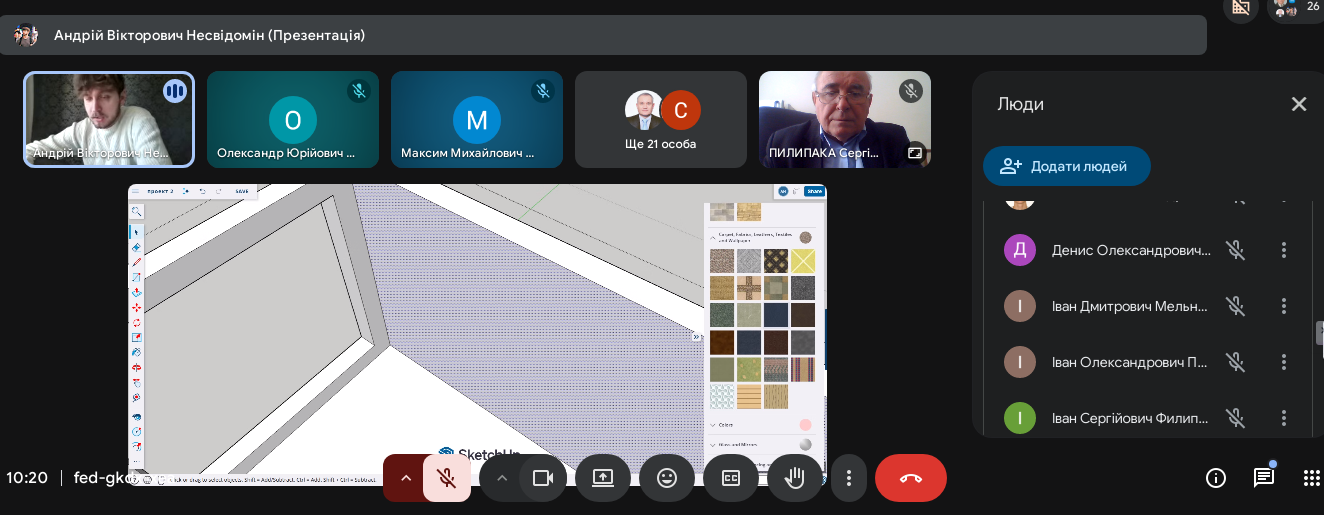
Task: Click the search magnifier in SketchUp toolbar
Action: (x=136, y=211)
